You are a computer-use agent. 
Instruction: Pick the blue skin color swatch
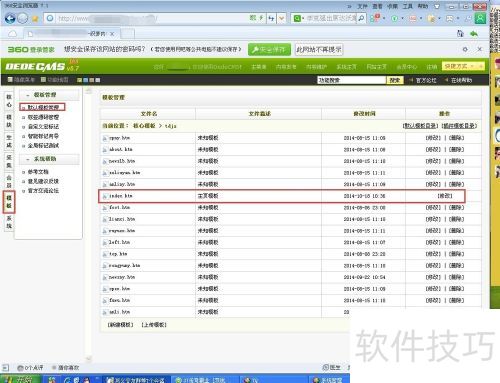pos(86,80)
